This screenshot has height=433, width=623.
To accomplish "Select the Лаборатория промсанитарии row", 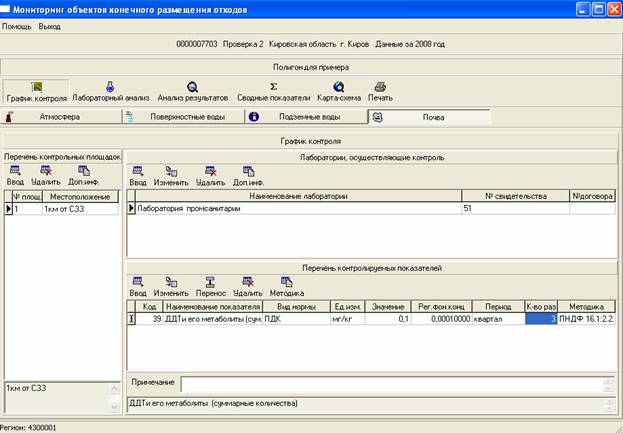I will tap(294, 209).
